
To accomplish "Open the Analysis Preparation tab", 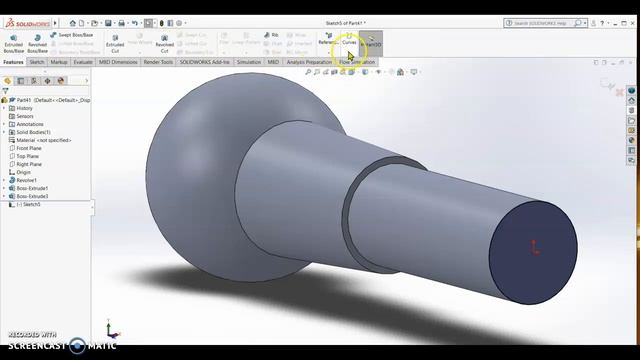I will tap(309, 62).
